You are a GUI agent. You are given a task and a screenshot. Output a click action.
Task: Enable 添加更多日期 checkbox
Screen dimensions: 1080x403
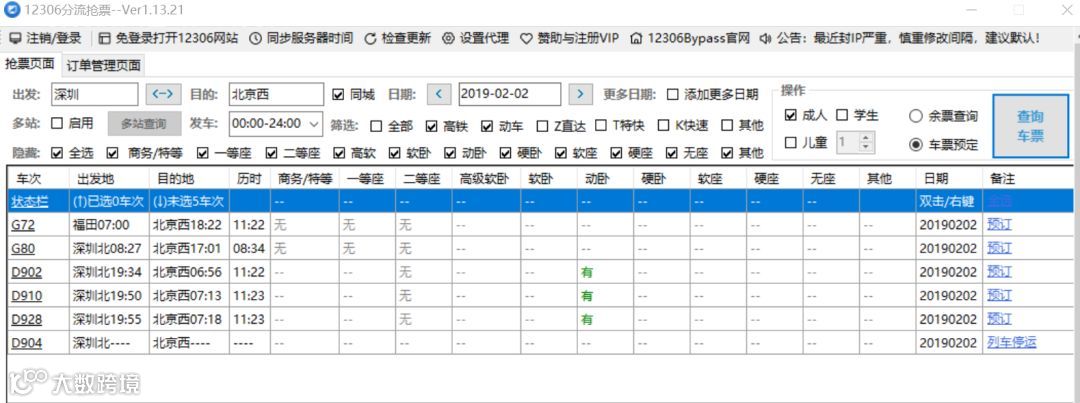point(673,94)
